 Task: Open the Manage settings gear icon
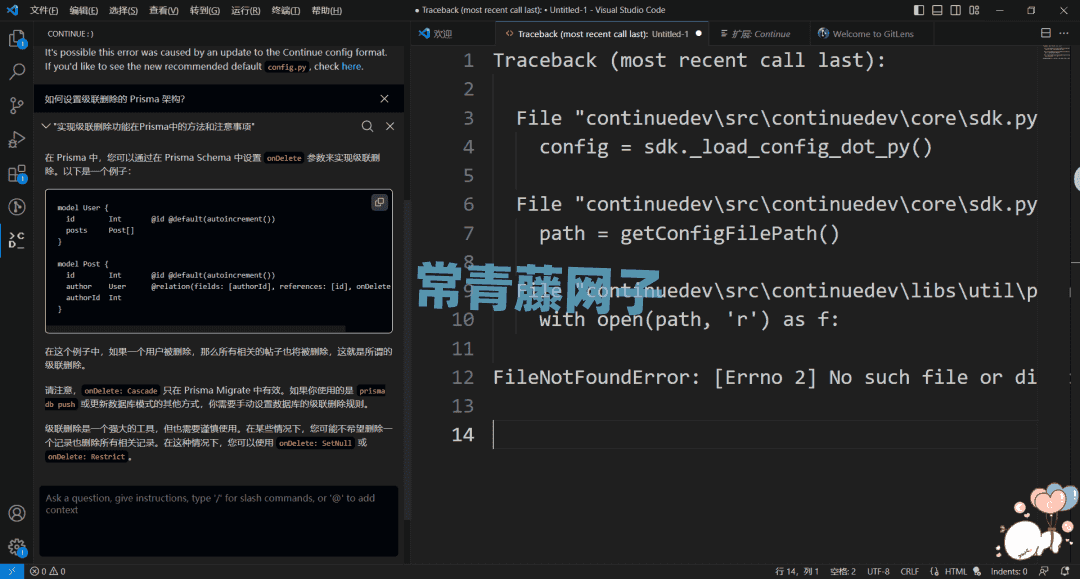coord(17,547)
